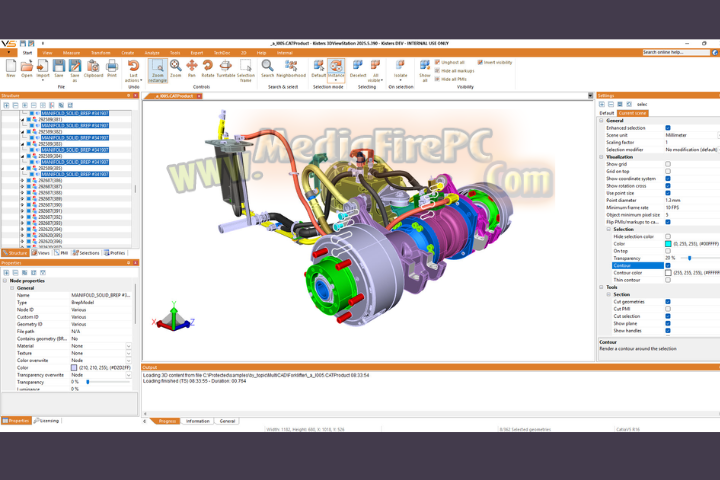Collapse the Visualization settings group

(x=601, y=157)
